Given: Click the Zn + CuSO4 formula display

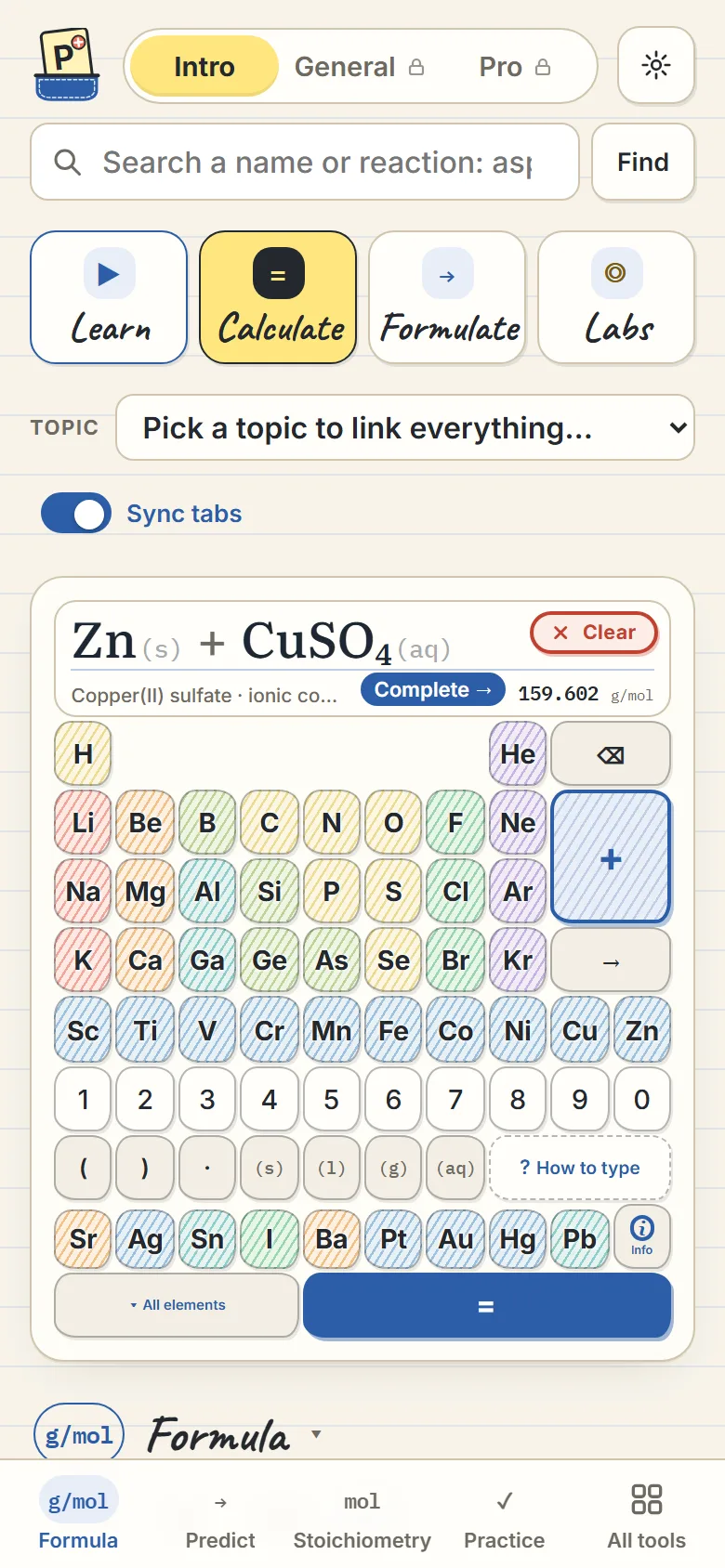Looking at the screenshot, I should (x=261, y=642).
